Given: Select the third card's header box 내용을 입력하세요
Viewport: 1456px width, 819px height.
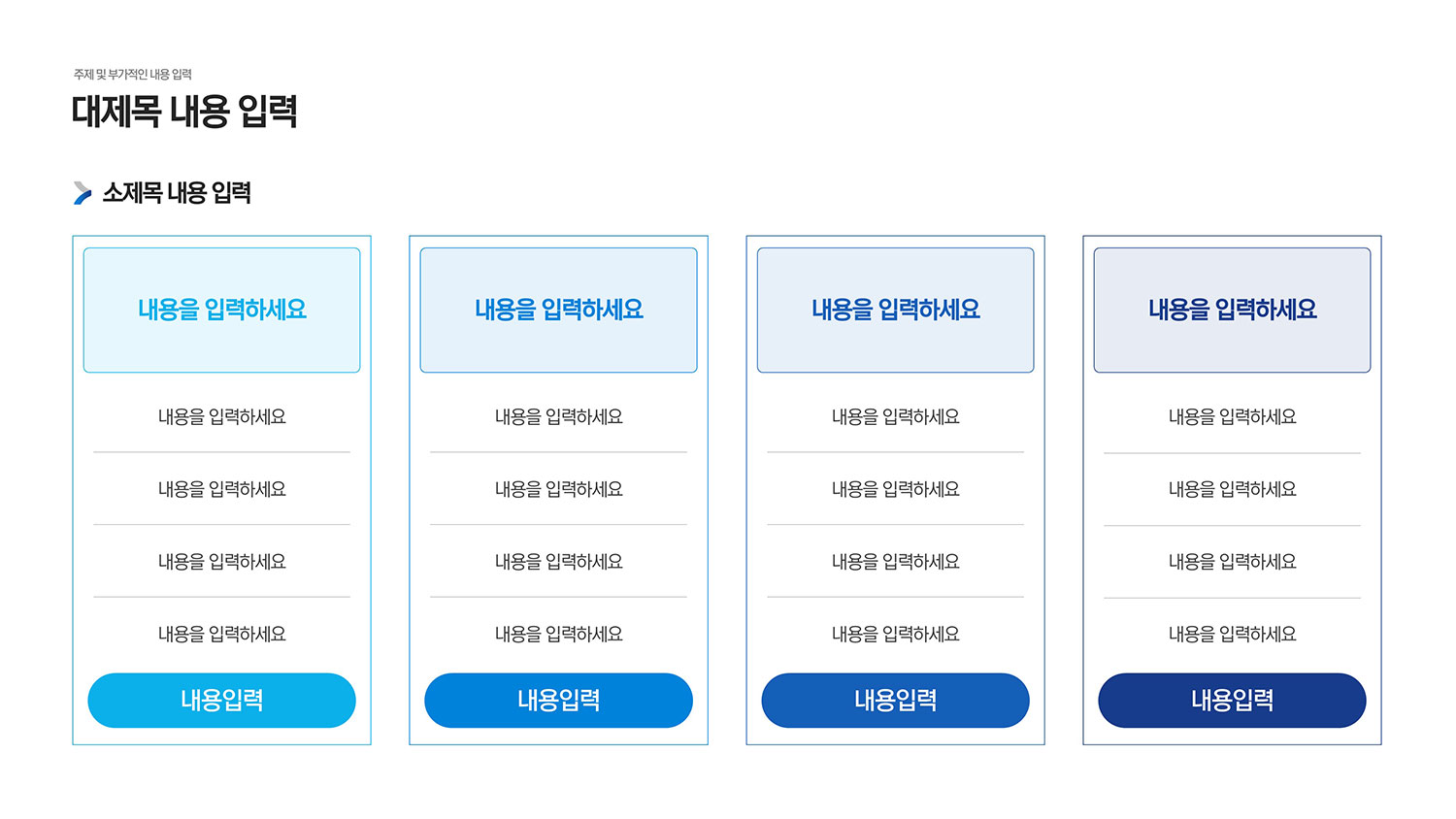Looking at the screenshot, I should [x=895, y=310].
